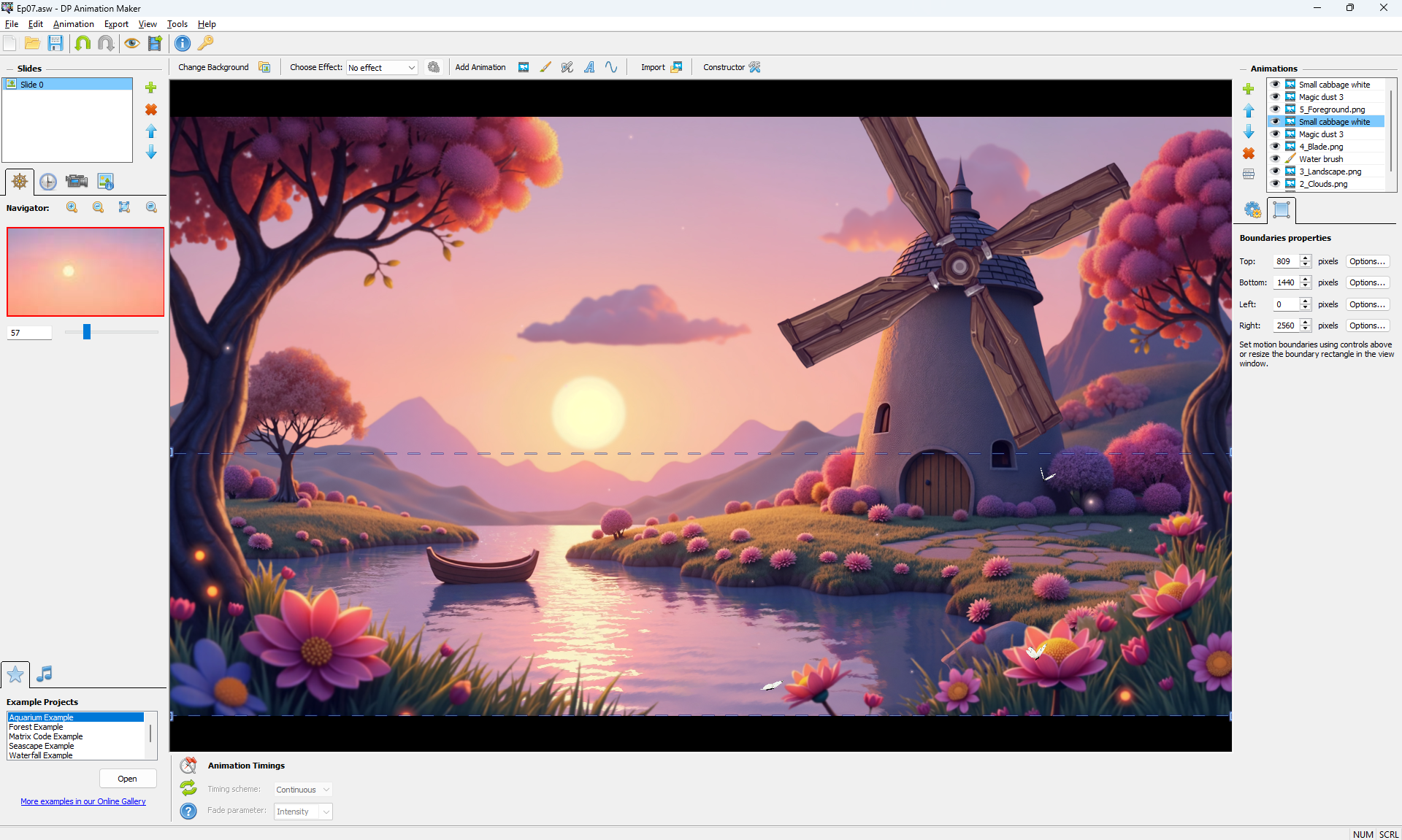Open the music note tab
This screenshot has height=840, width=1402.
[45, 674]
